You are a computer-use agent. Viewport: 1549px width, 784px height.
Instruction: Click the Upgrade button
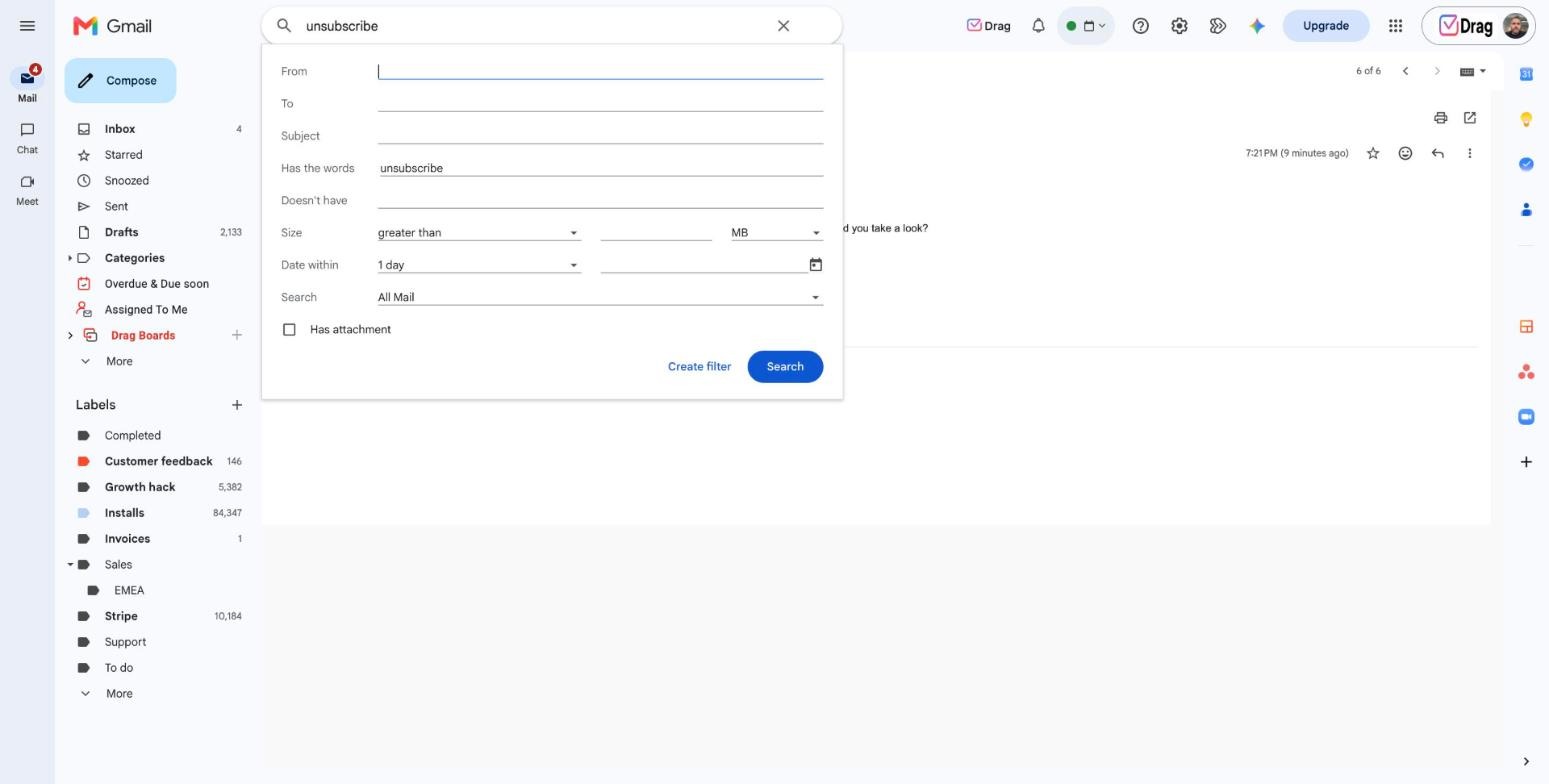[x=1326, y=26]
